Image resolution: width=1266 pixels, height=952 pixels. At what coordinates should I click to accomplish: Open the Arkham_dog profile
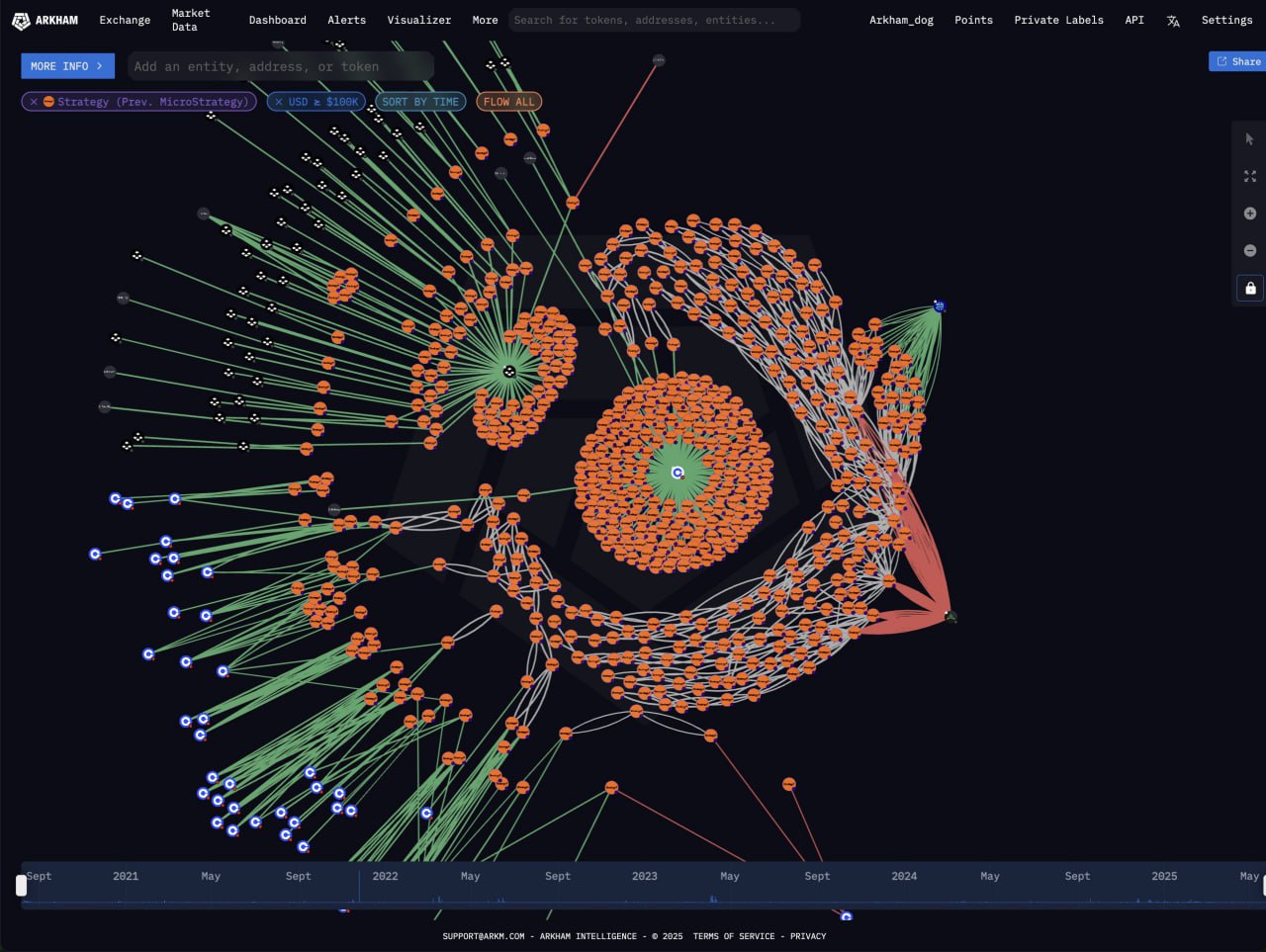point(901,20)
